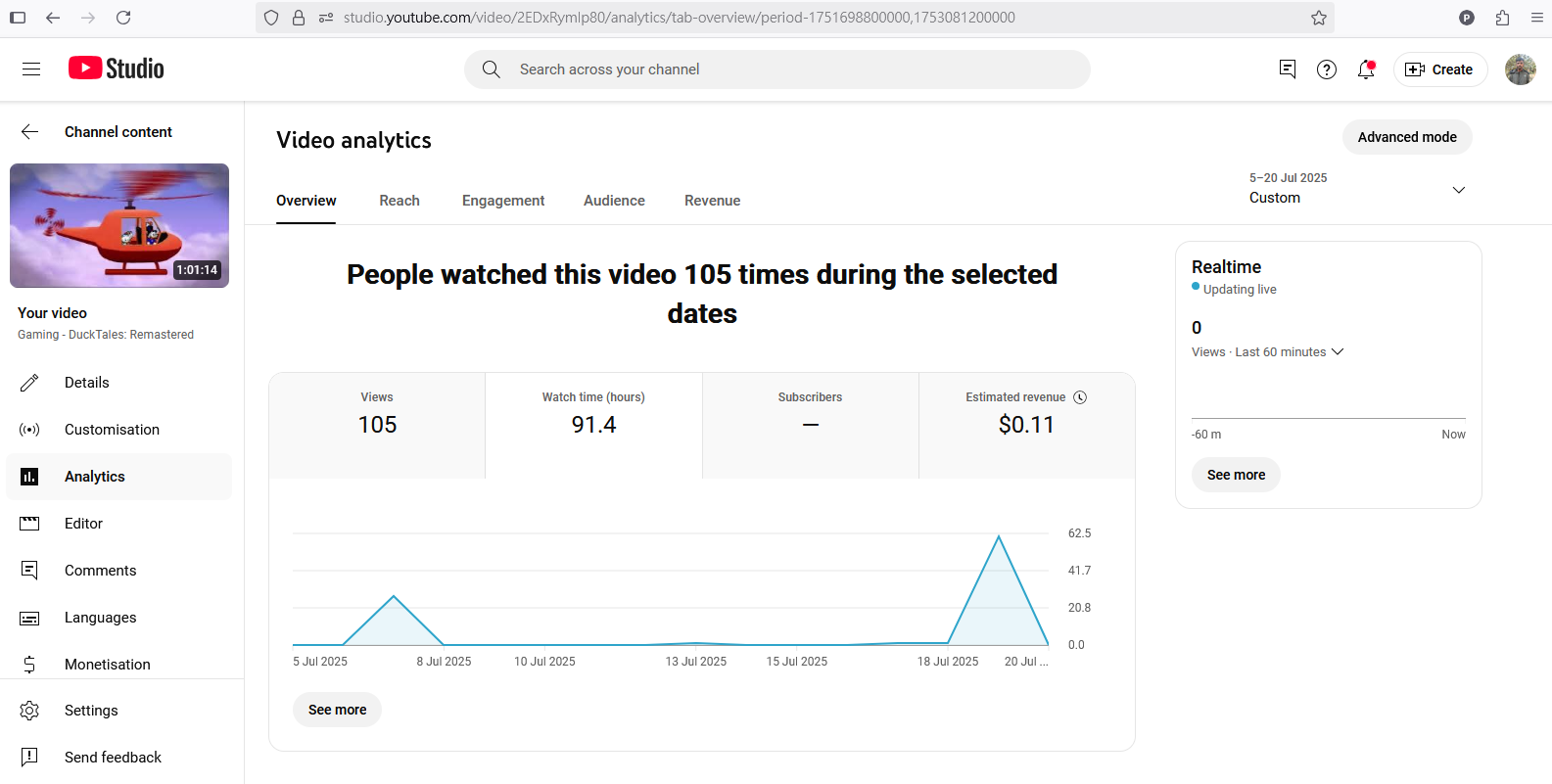
Task: Click the Create button
Action: [1440, 69]
